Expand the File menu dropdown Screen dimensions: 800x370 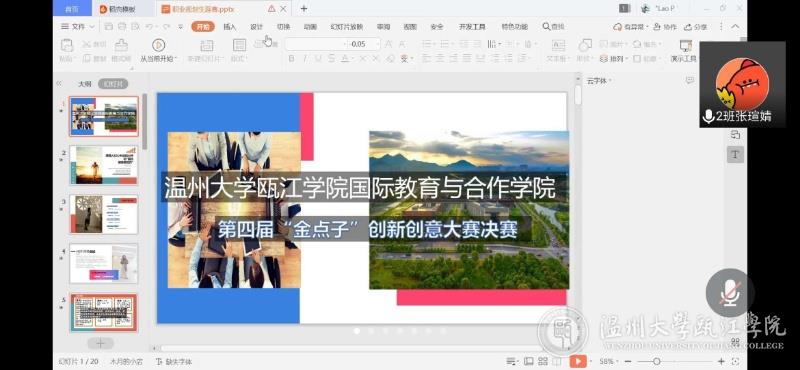point(78,27)
